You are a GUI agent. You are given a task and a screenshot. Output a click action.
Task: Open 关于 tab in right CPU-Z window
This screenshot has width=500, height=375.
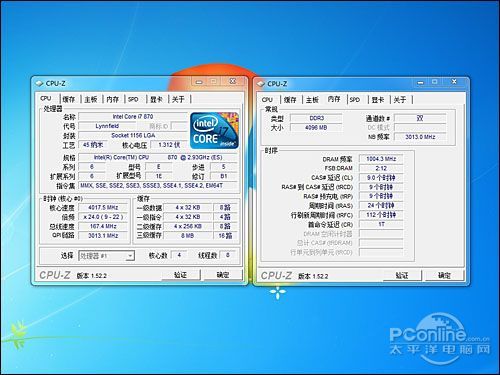point(400,100)
